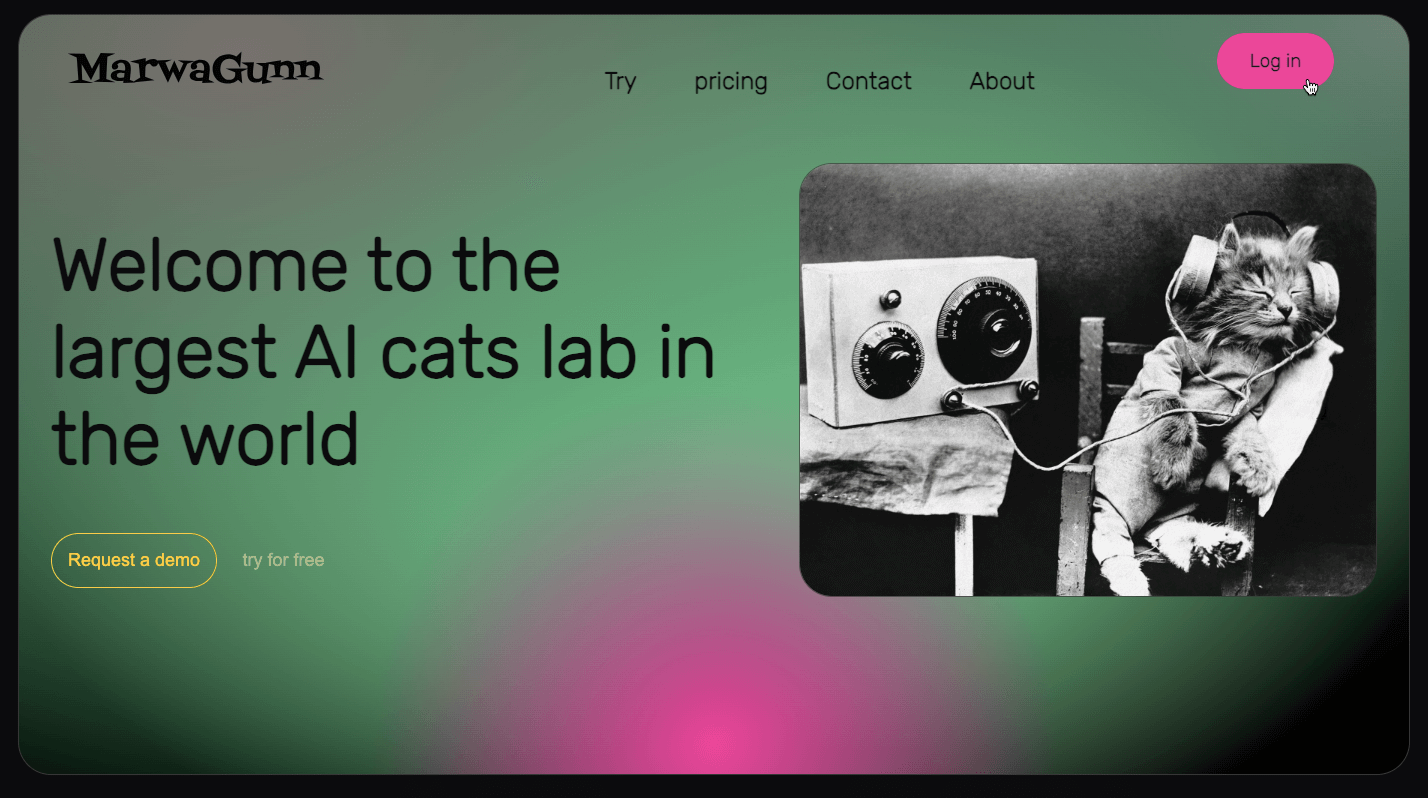1428x798 pixels.
Task: Click the heading words "the world"
Action: (x=205, y=438)
